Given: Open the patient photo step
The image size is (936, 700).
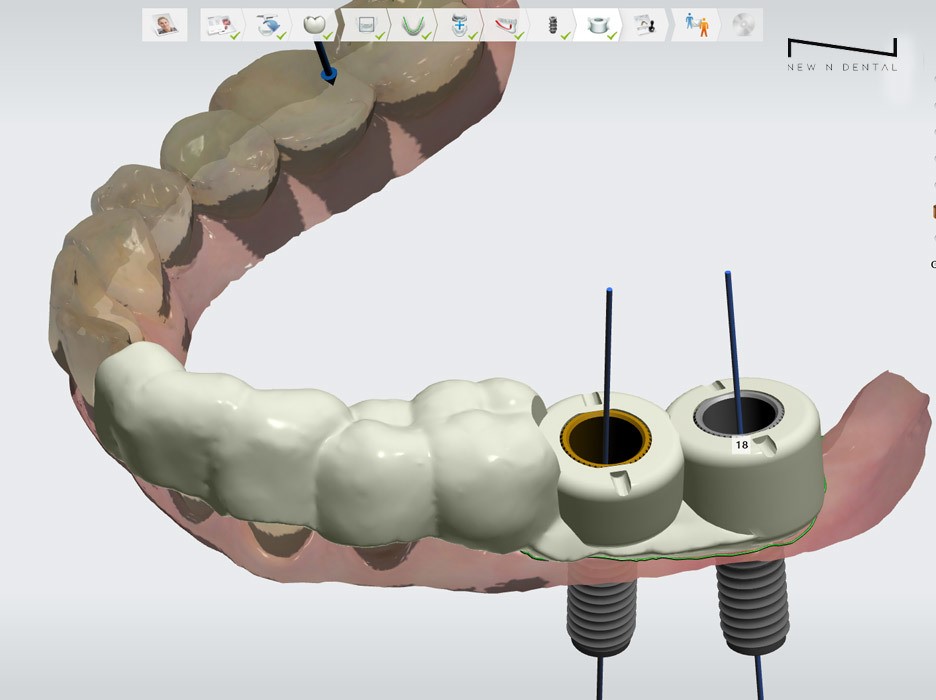Looking at the screenshot, I should [164, 25].
